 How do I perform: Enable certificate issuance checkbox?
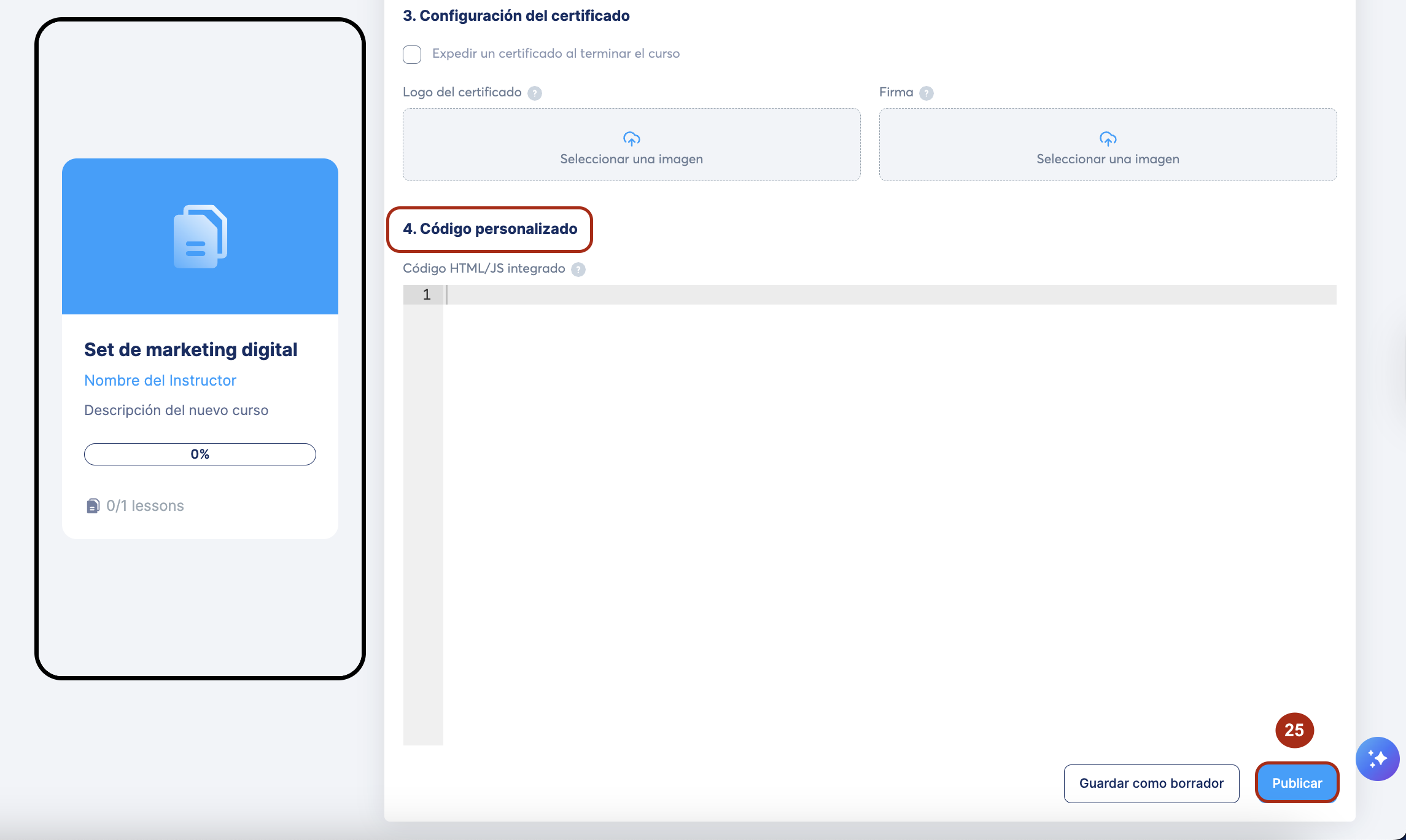point(412,55)
